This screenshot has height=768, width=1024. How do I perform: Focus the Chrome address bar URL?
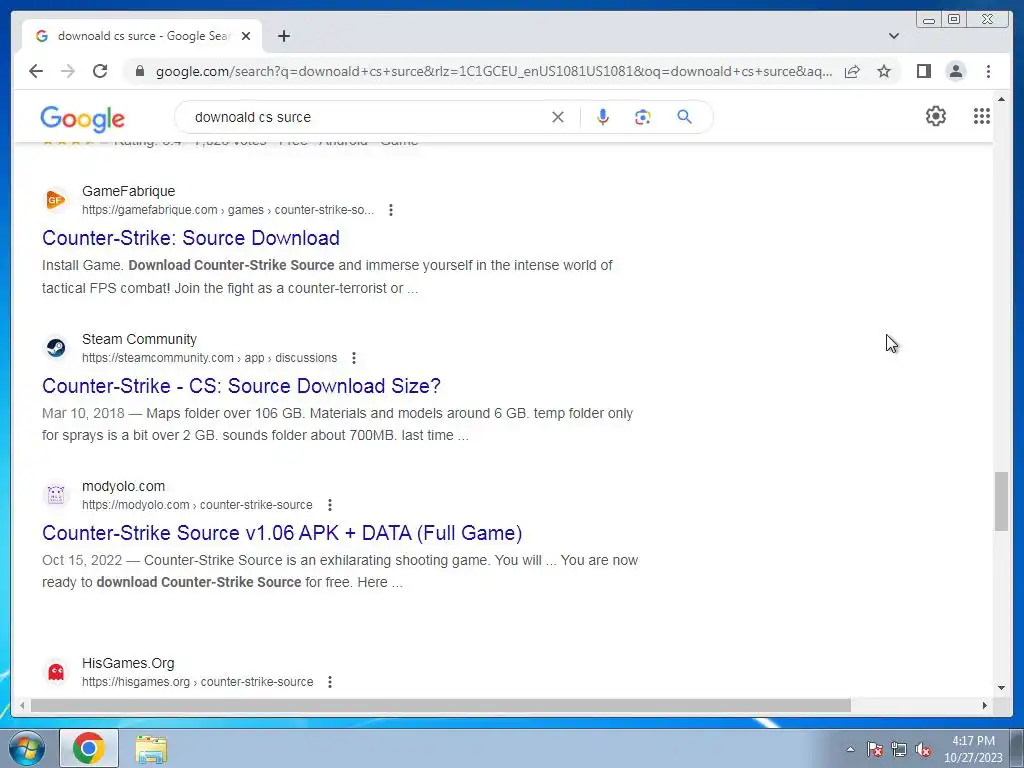pyautogui.click(x=494, y=71)
